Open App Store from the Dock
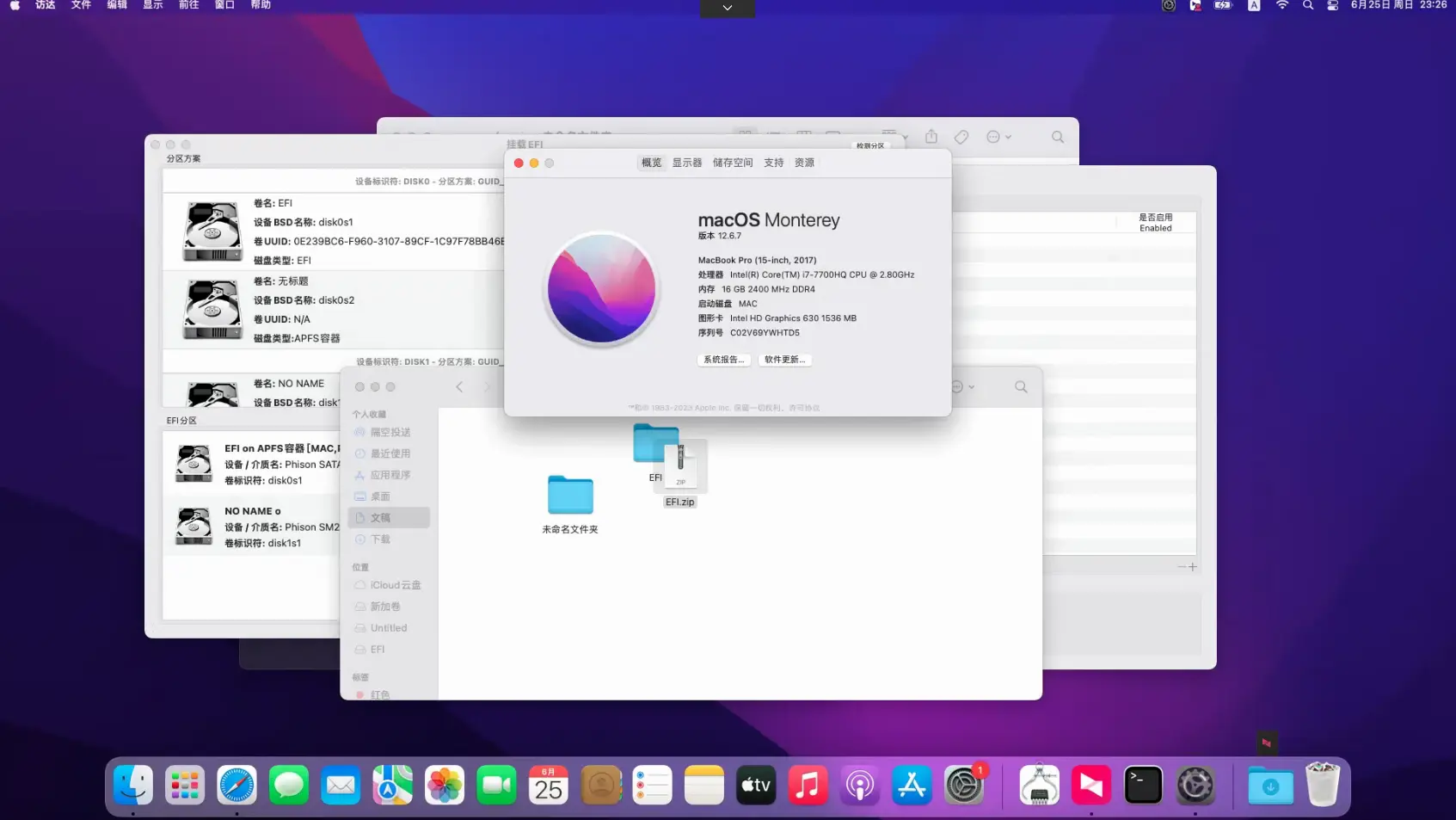This screenshot has height=820, width=1456. pos(912,786)
